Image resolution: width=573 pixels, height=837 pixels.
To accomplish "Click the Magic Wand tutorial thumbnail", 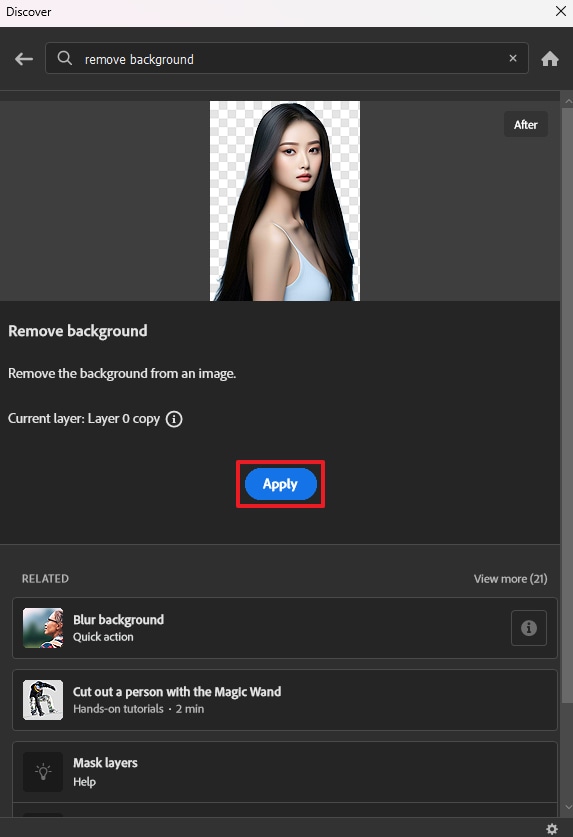I will point(43,700).
